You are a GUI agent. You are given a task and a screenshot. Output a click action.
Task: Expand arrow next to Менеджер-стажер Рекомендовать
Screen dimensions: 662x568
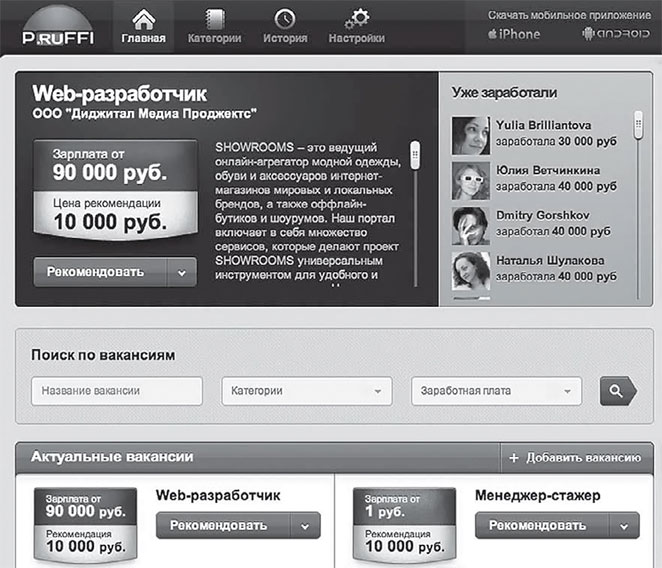[624, 526]
